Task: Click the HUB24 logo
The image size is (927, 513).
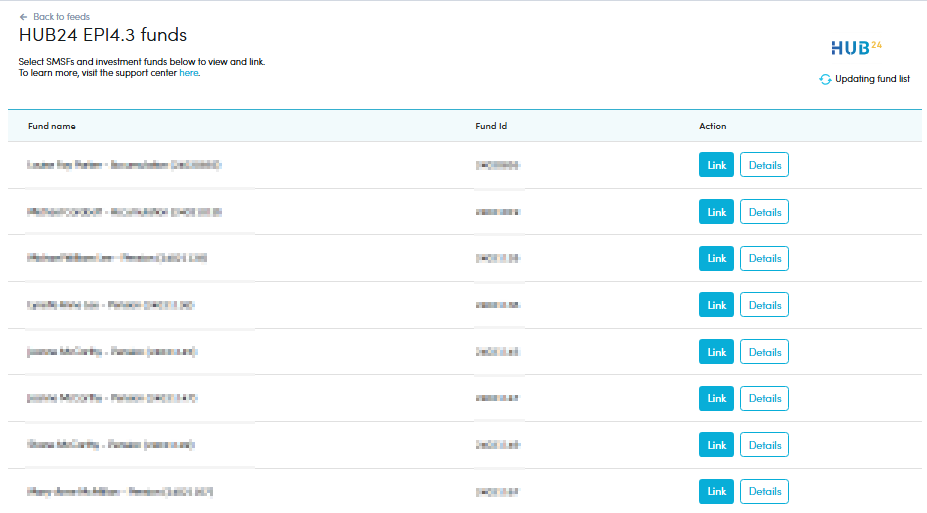Action: (x=856, y=47)
